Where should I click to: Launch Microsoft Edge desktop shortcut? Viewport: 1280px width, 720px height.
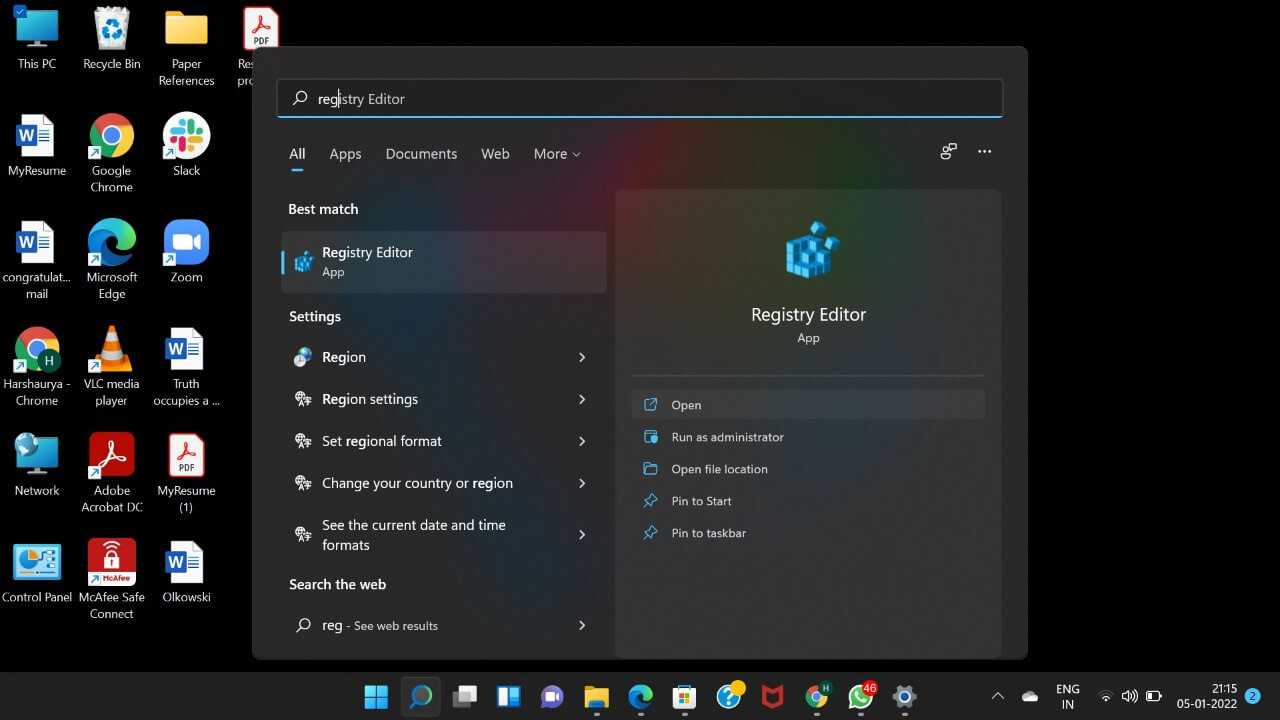(x=112, y=261)
